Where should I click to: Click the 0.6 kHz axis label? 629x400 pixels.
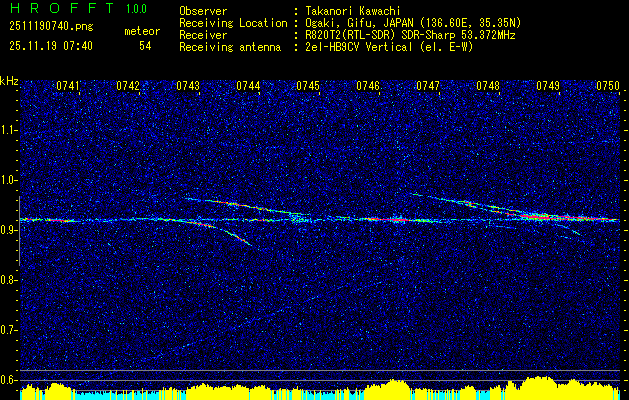click(x=9, y=380)
